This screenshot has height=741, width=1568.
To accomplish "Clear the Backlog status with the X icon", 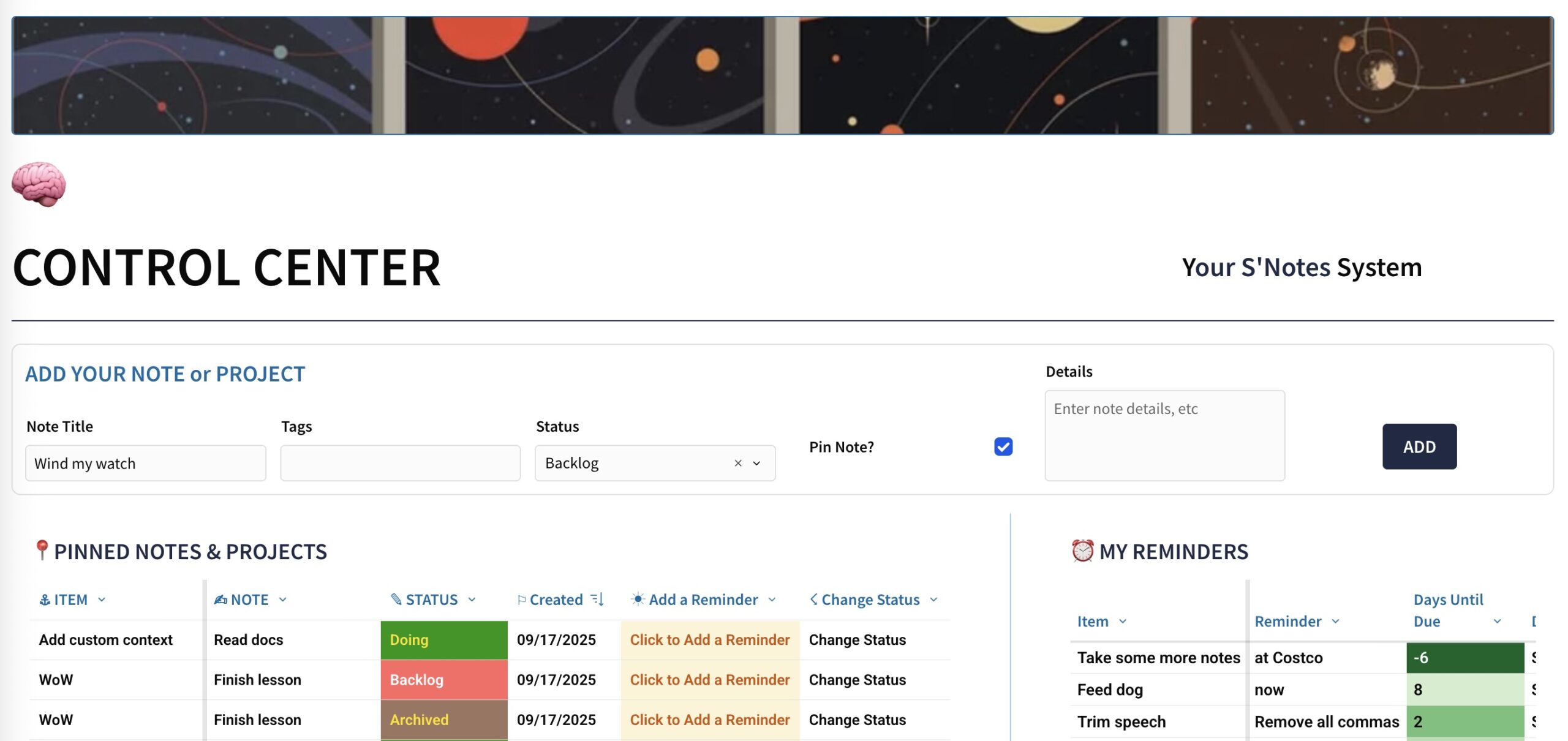I will click(738, 463).
